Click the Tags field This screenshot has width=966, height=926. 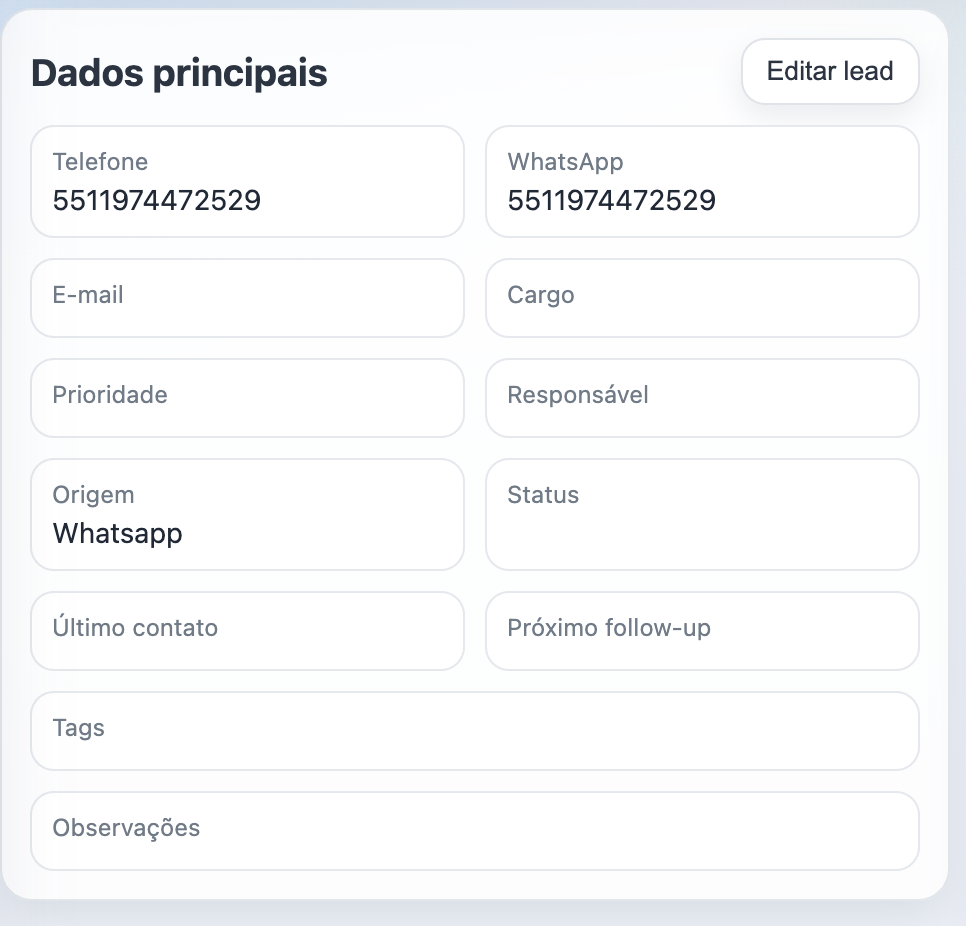pyautogui.click(x=475, y=730)
